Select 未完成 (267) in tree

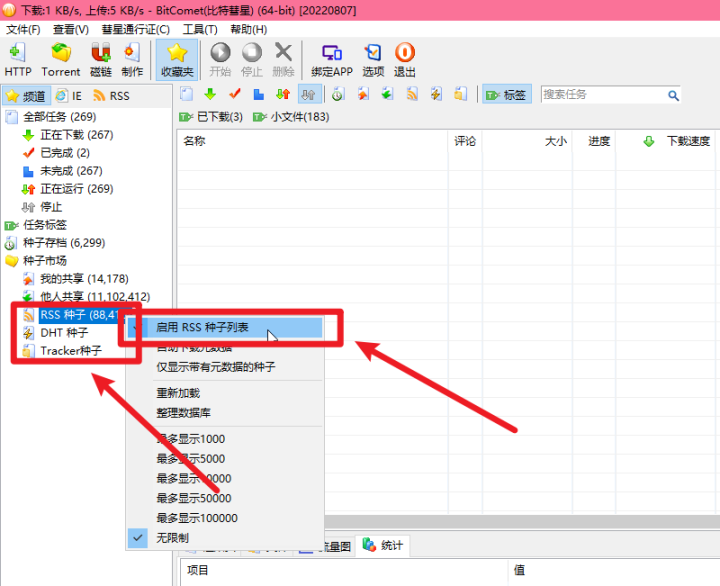[71, 171]
